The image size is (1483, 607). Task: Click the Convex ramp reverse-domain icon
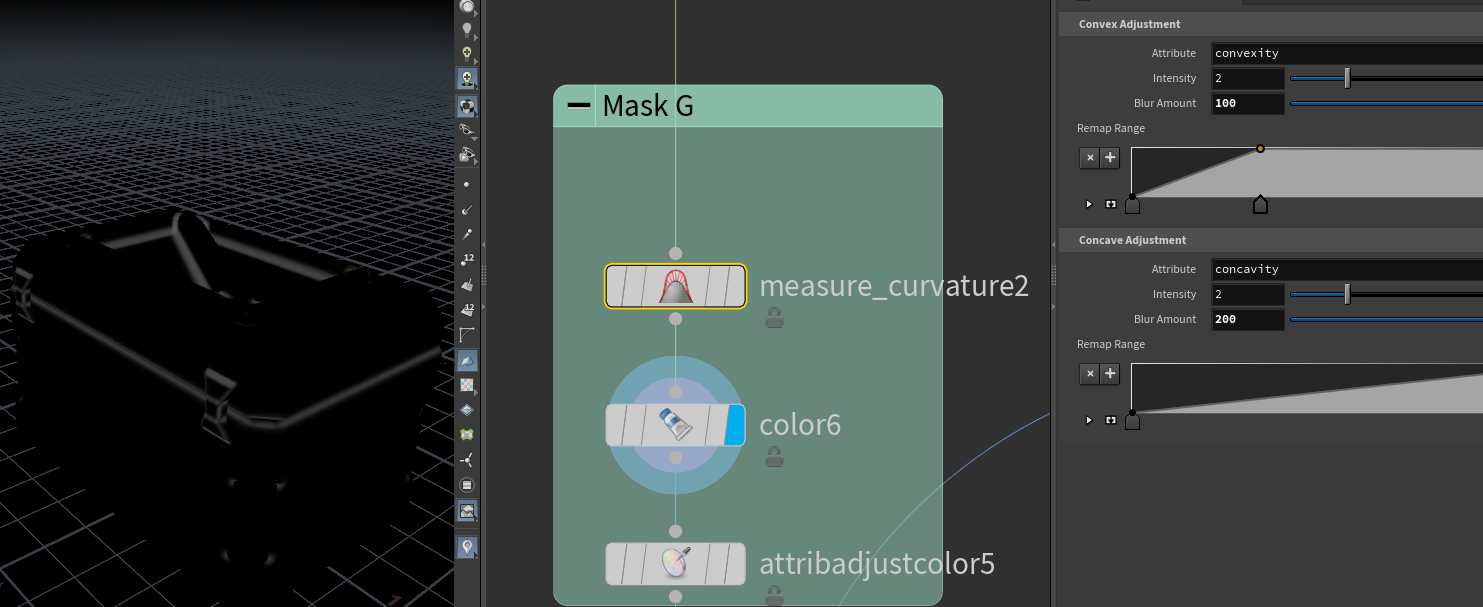click(x=1110, y=204)
